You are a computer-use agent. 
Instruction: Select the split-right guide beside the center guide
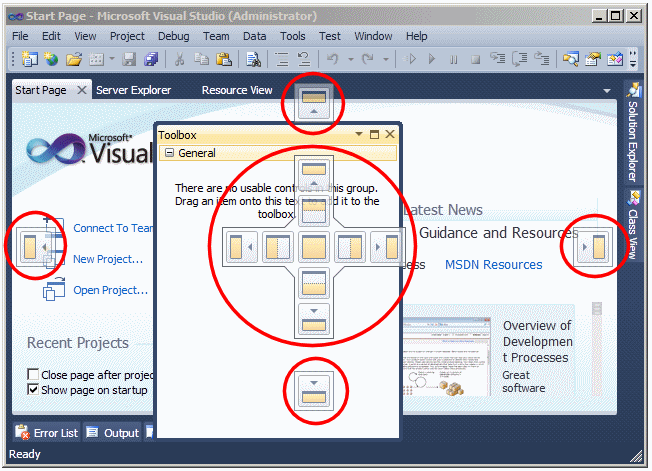pos(350,247)
